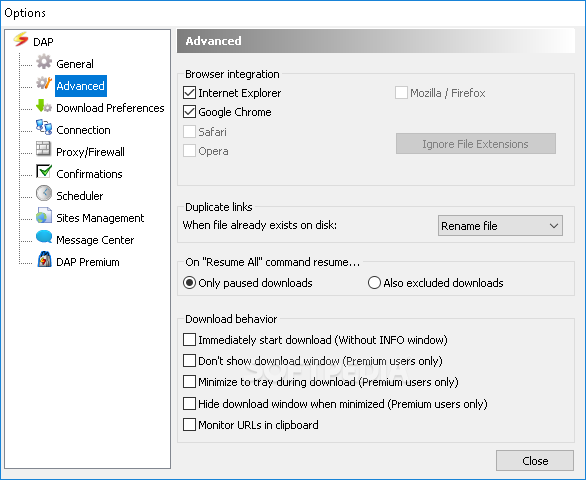Screen dimensions: 586x480
Task: Enable Immediately start download checkbox
Action: [189, 340]
